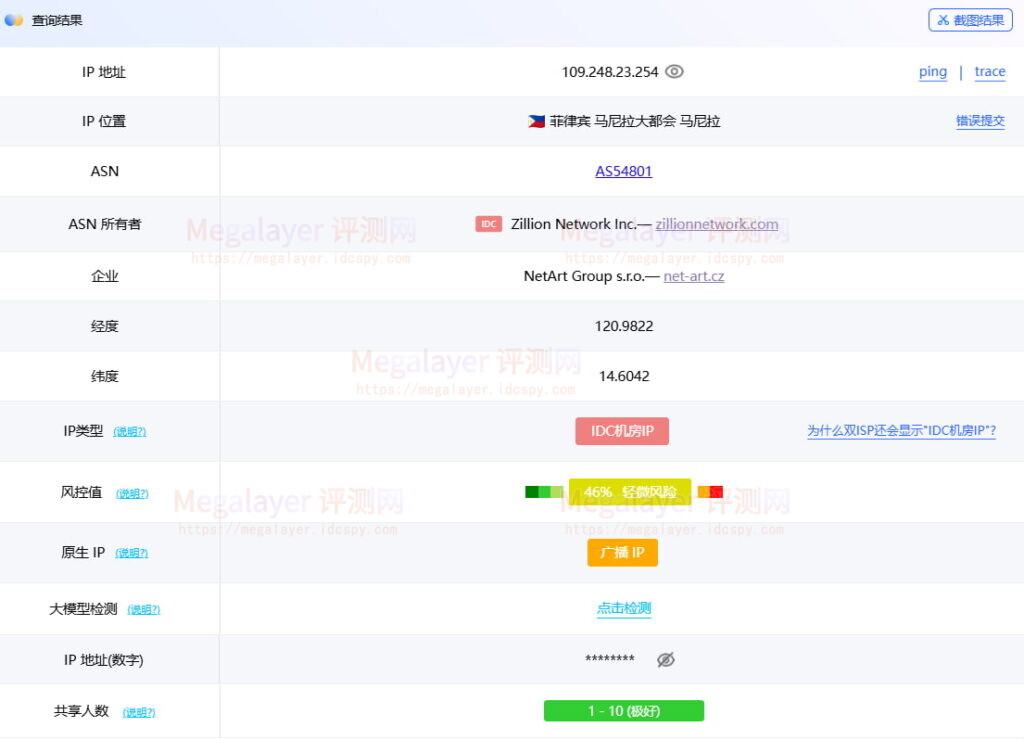Click the circular site logo icon top-left
Screen dimensions: 1024x740
(x=13, y=19)
